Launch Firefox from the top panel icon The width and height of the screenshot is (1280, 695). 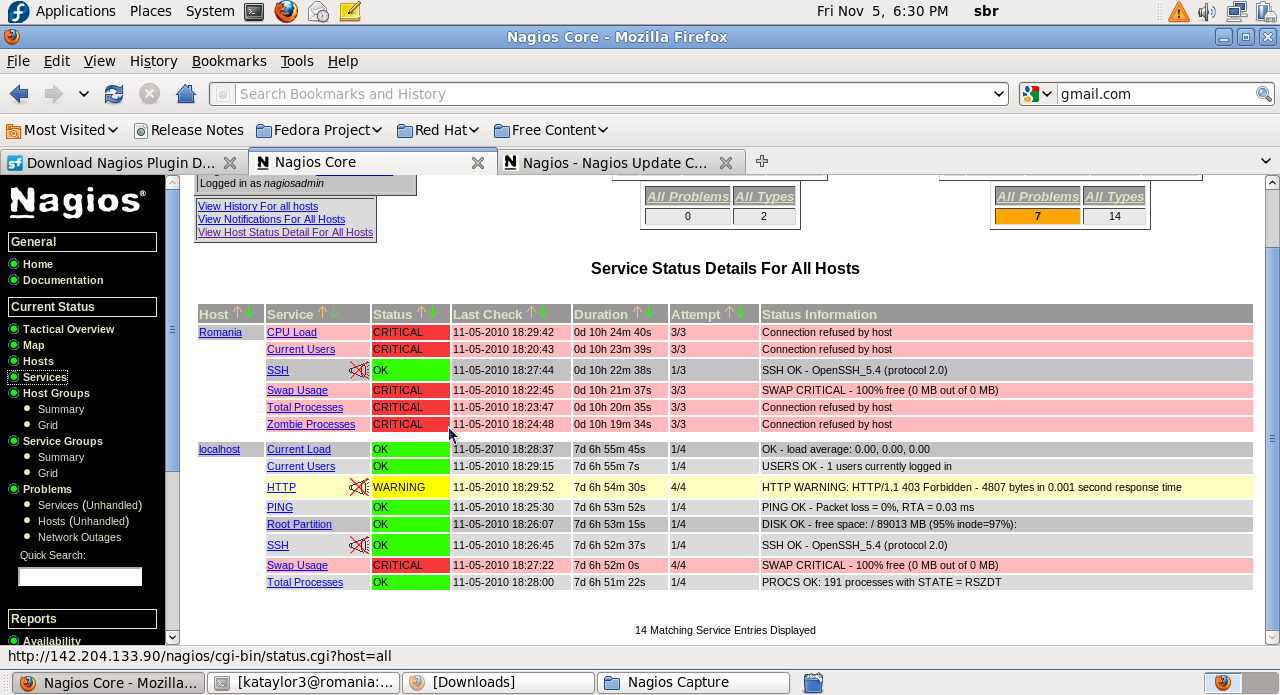tap(286, 12)
